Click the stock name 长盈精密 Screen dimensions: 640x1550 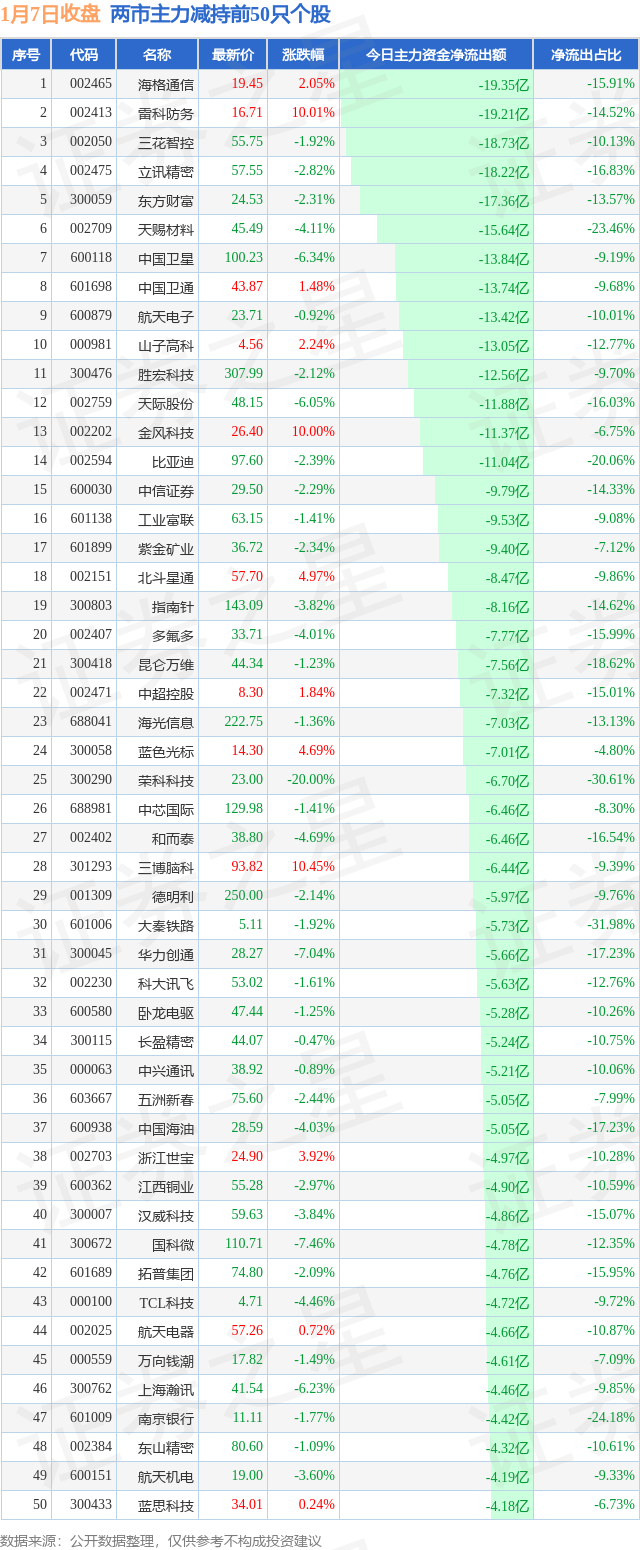166,1041
